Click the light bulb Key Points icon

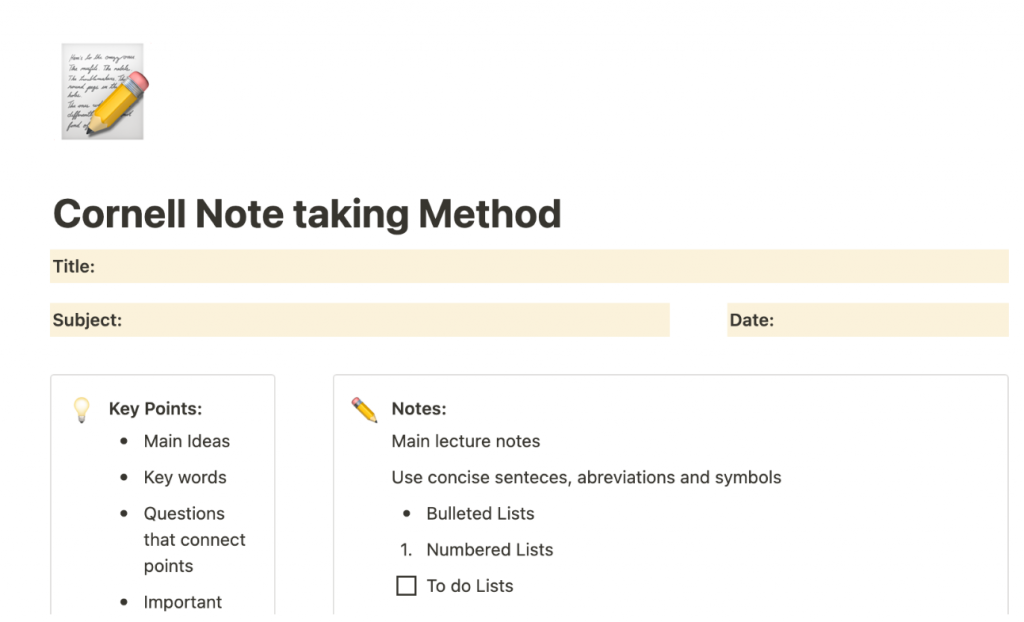82,409
